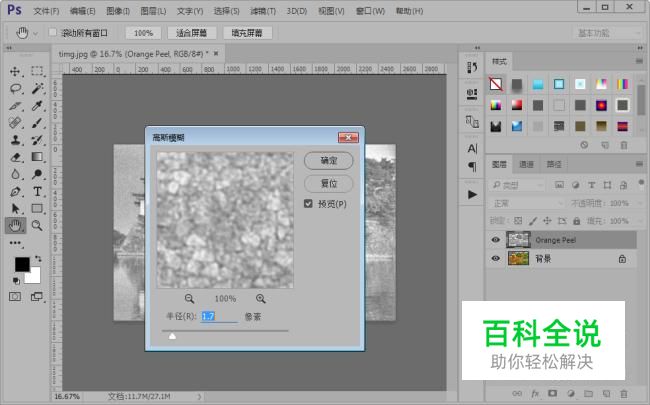
Task: Open the blend mode dropdown
Action: (526, 203)
